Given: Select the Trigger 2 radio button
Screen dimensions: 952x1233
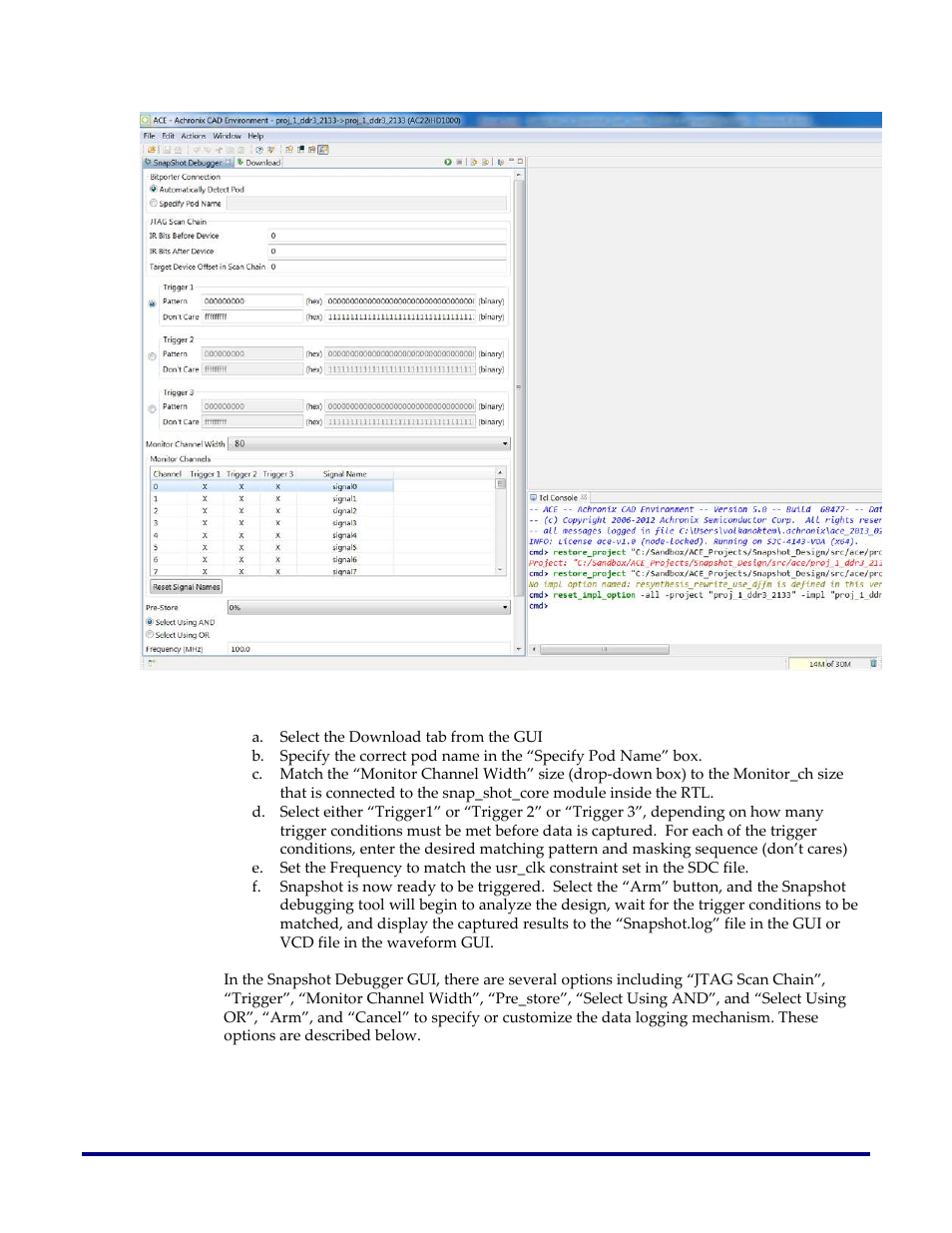Looking at the screenshot, I should (x=153, y=356).
